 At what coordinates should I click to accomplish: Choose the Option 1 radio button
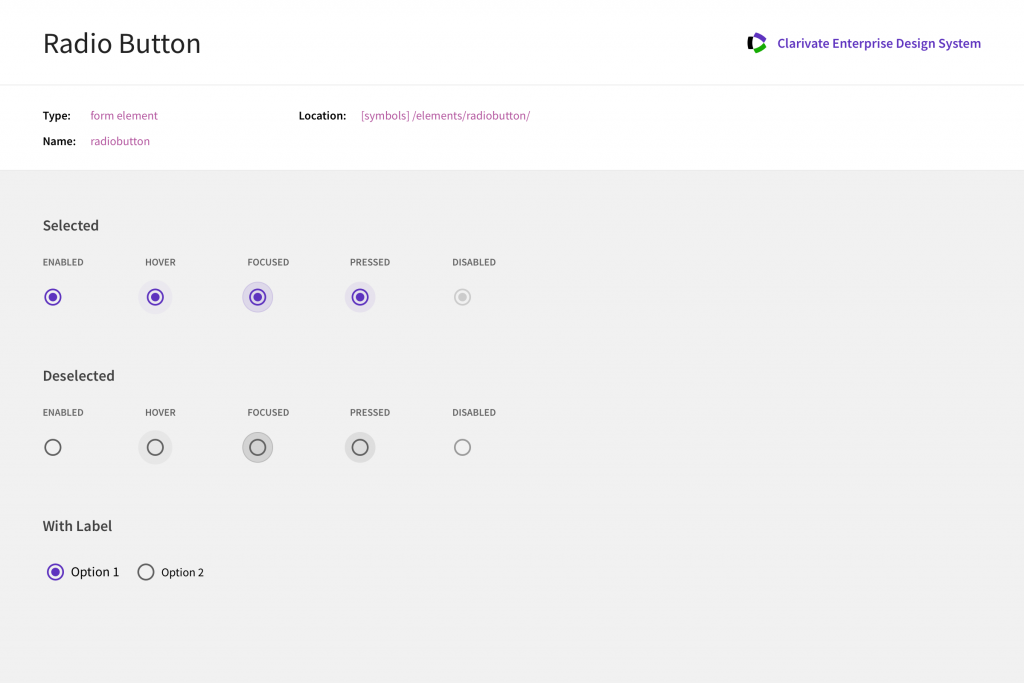pos(56,572)
